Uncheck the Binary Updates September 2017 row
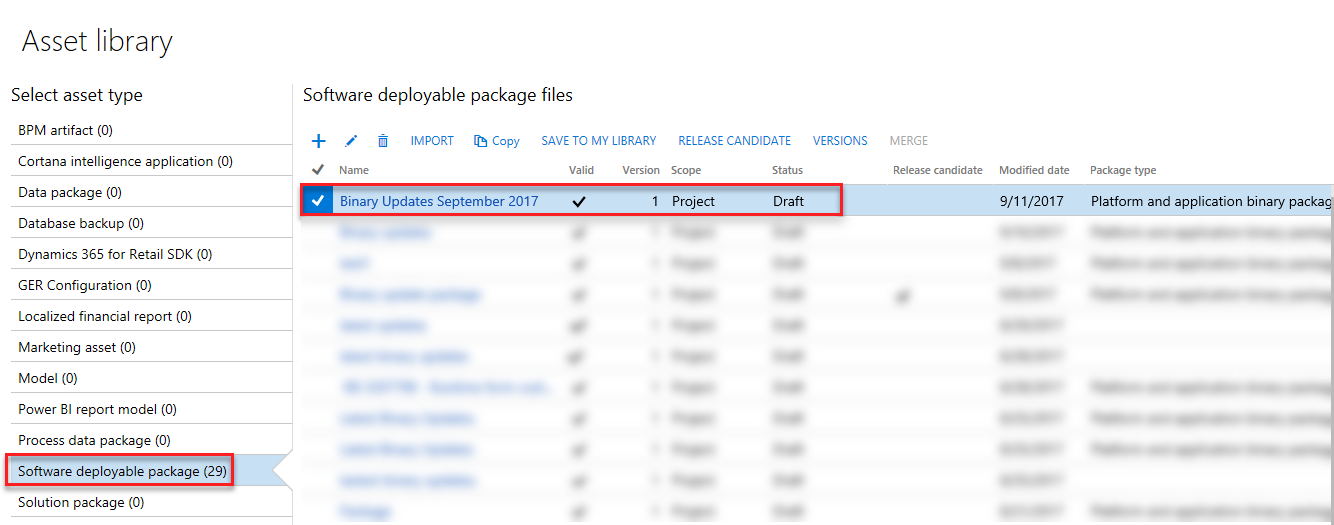This screenshot has width=1334, height=525. pyautogui.click(x=318, y=201)
